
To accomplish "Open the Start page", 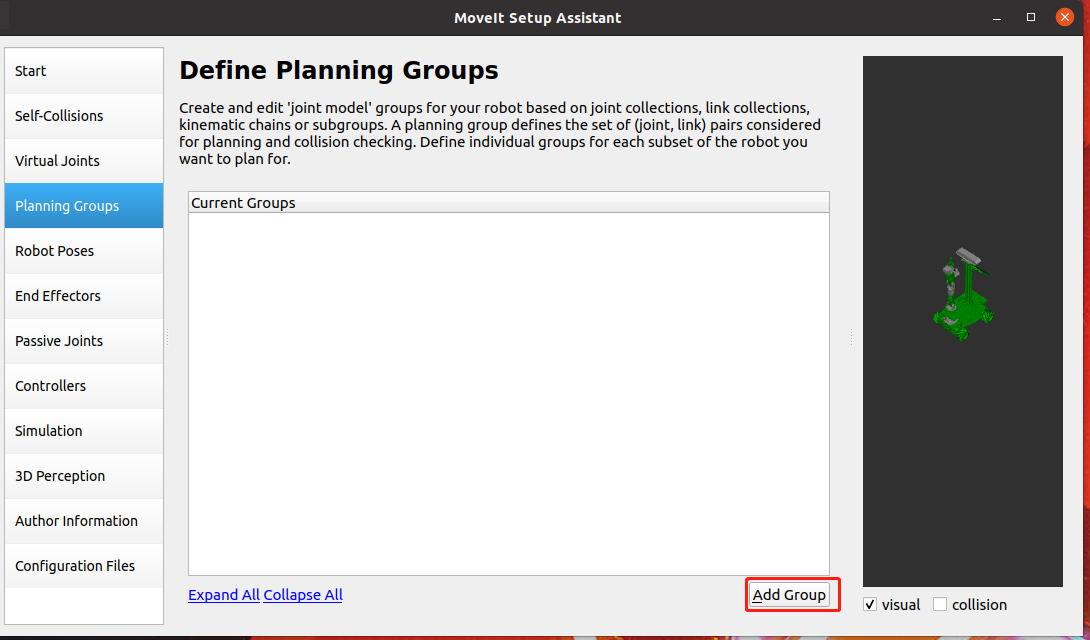I will click(x=84, y=71).
